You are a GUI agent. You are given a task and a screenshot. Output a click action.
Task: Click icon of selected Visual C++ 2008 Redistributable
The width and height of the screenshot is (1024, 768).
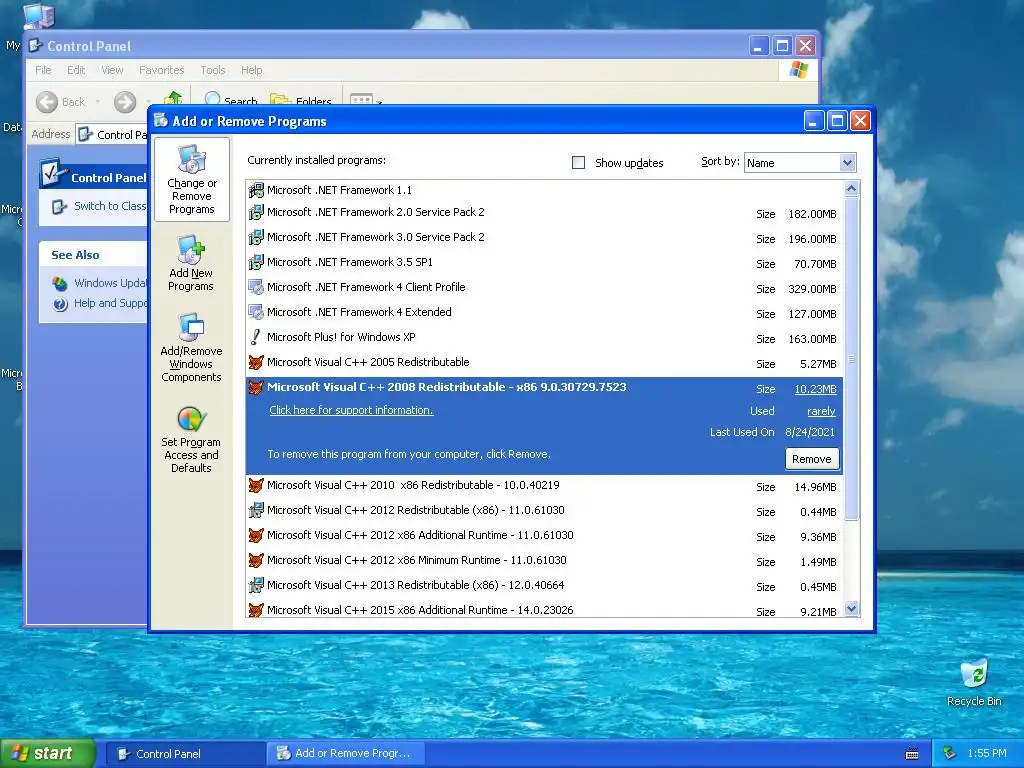(256, 387)
